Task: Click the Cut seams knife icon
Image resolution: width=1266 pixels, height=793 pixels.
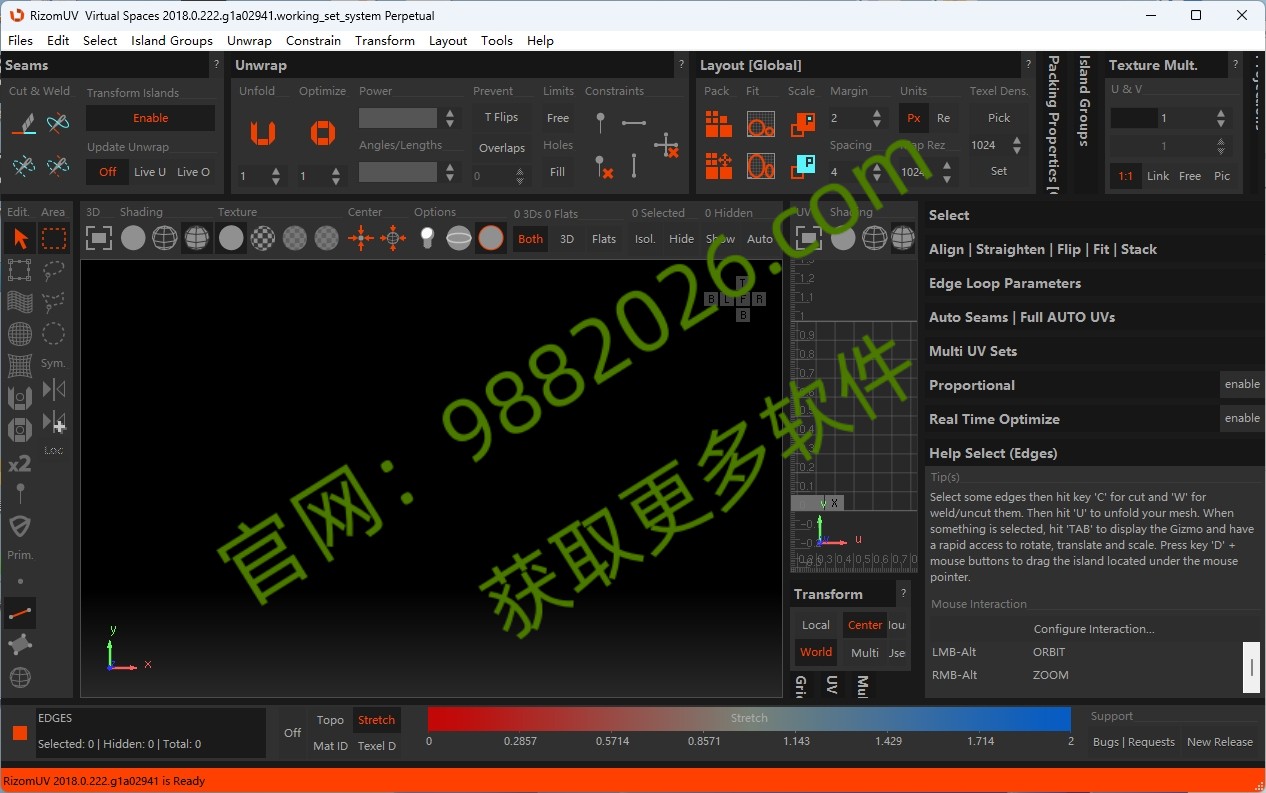Action: coord(25,123)
